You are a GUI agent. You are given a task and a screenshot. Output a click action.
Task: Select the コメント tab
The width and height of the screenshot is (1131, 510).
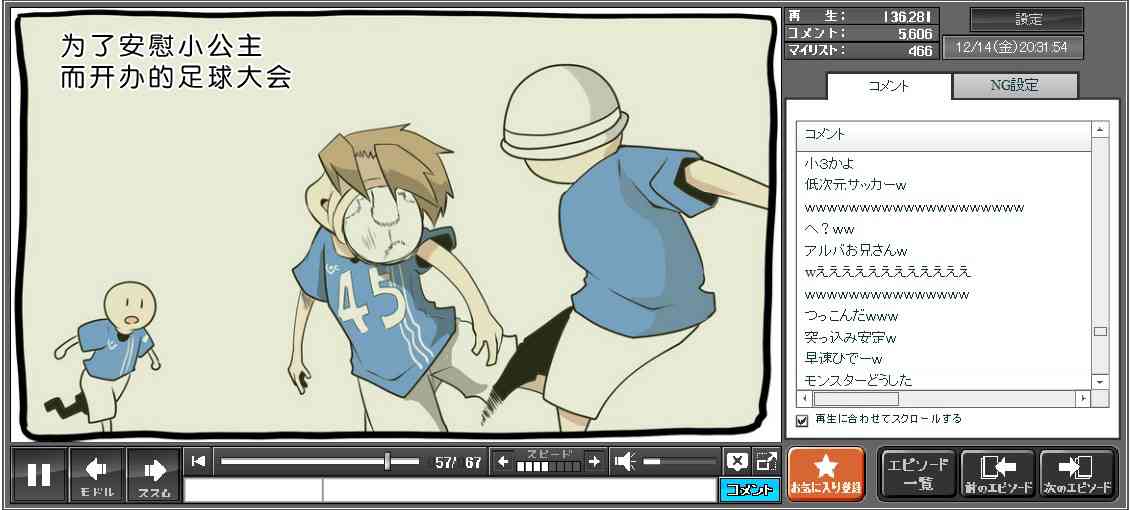point(888,86)
